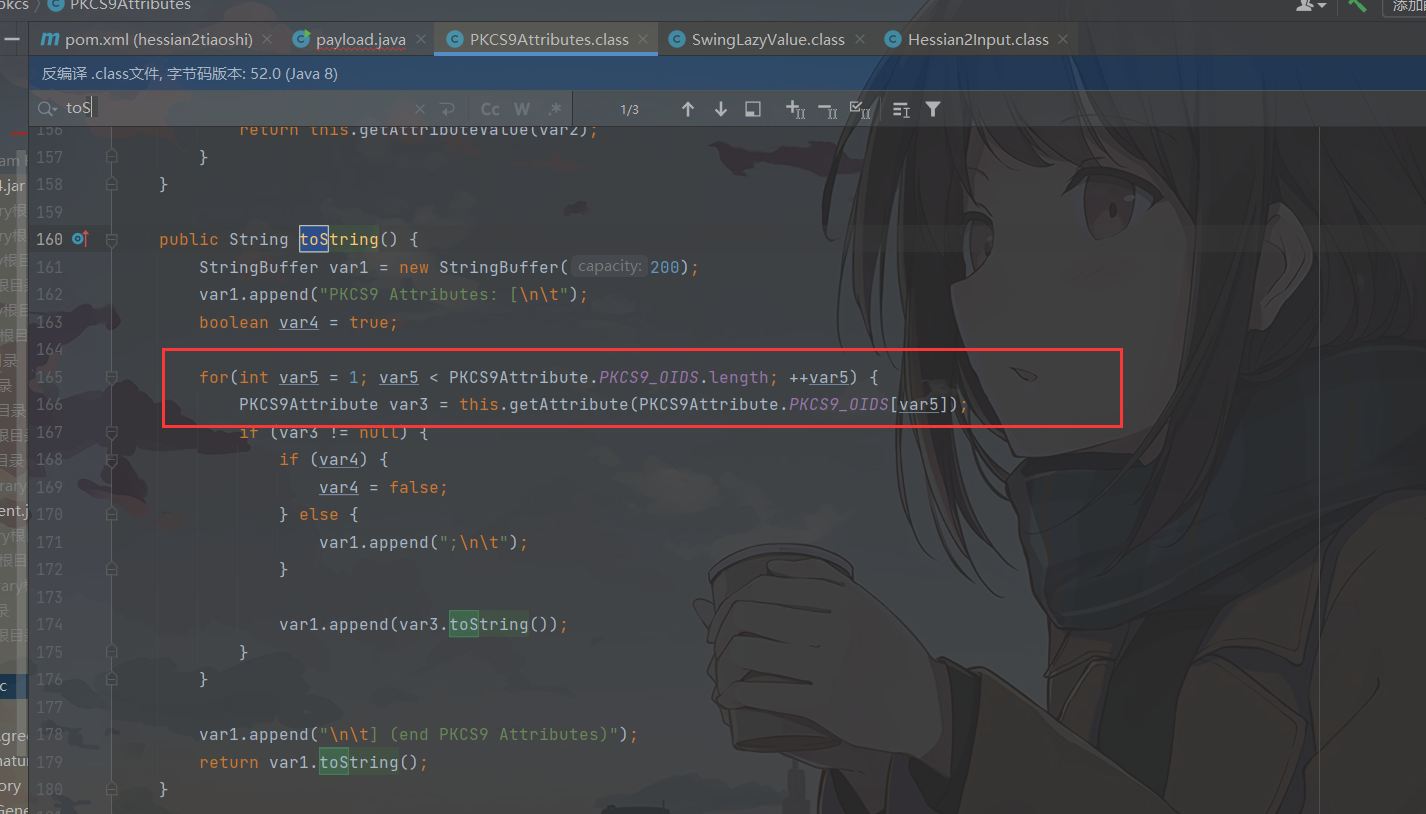Click the fold end marker at line 175
Screen dimensions: 1426x814
(x=112, y=652)
